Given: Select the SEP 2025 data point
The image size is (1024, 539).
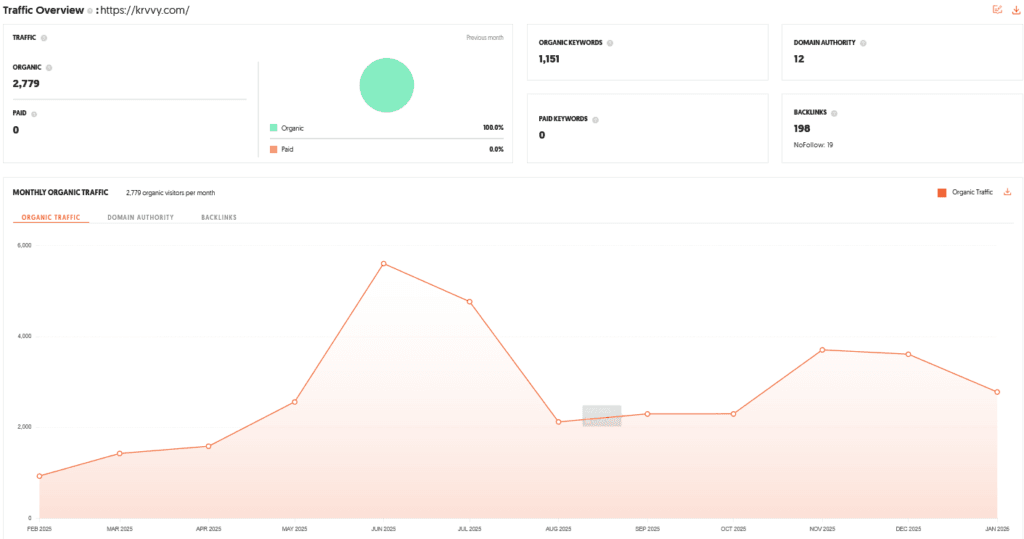Looking at the screenshot, I should click(x=647, y=414).
